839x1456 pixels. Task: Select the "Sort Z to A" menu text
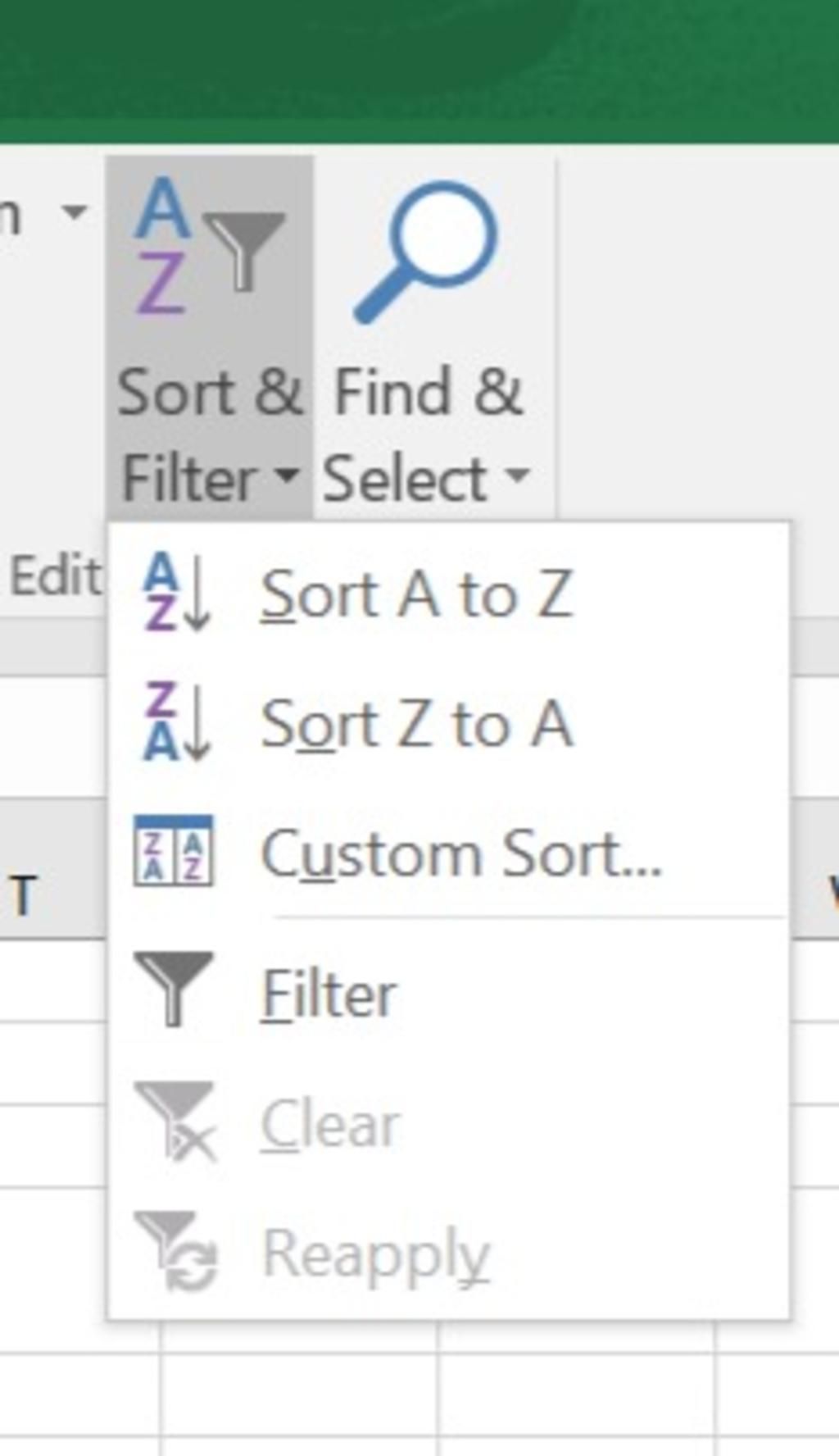[x=415, y=723]
